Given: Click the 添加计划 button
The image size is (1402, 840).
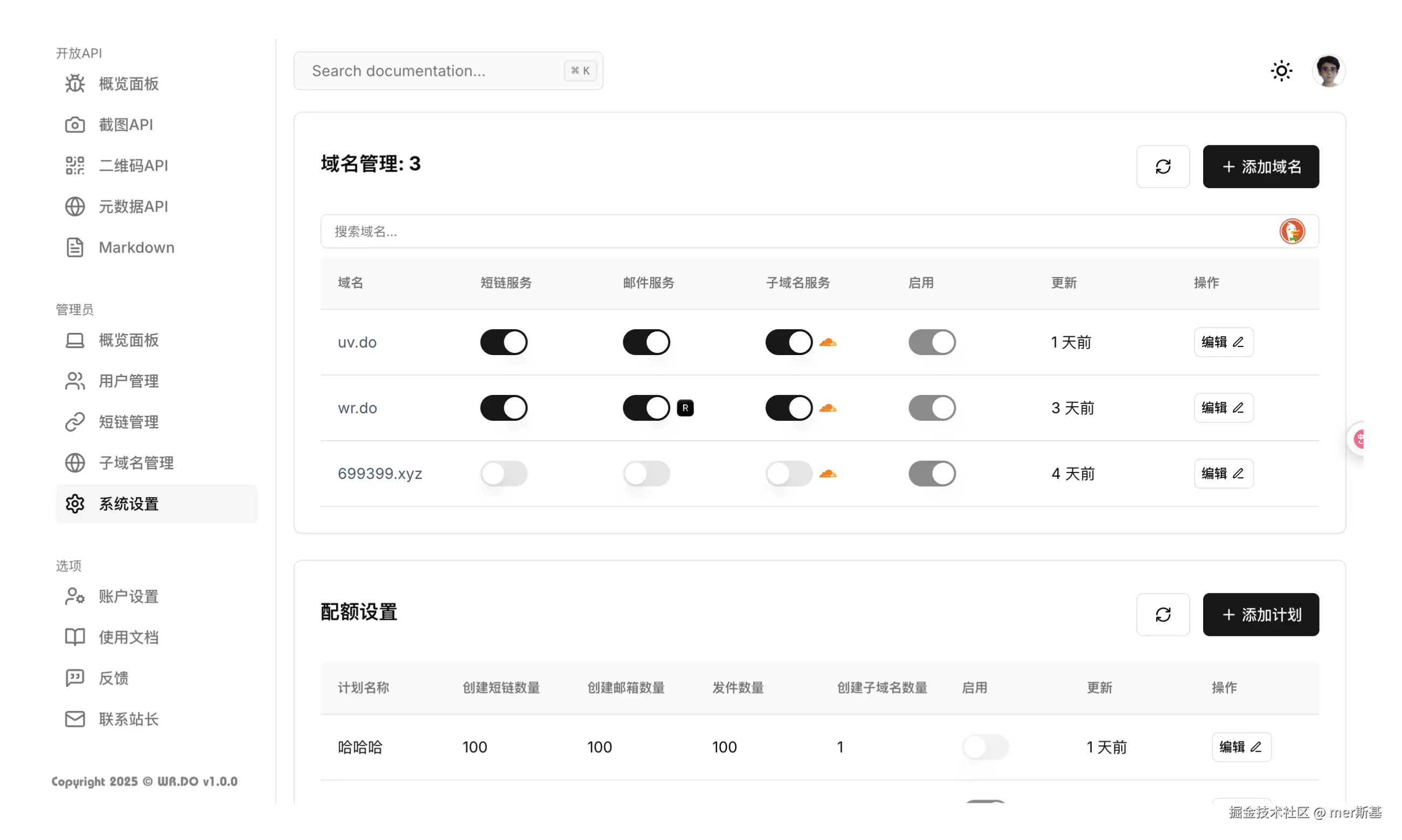Looking at the screenshot, I should (x=1260, y=615).
